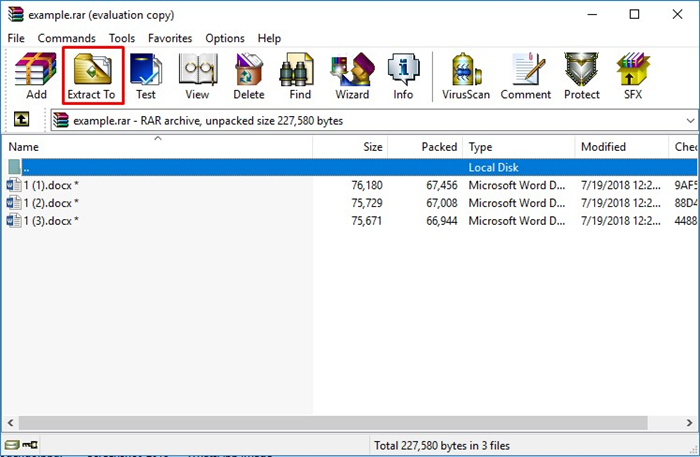
Task: Open the Favorites menu
Action: (x=170, y=38)
